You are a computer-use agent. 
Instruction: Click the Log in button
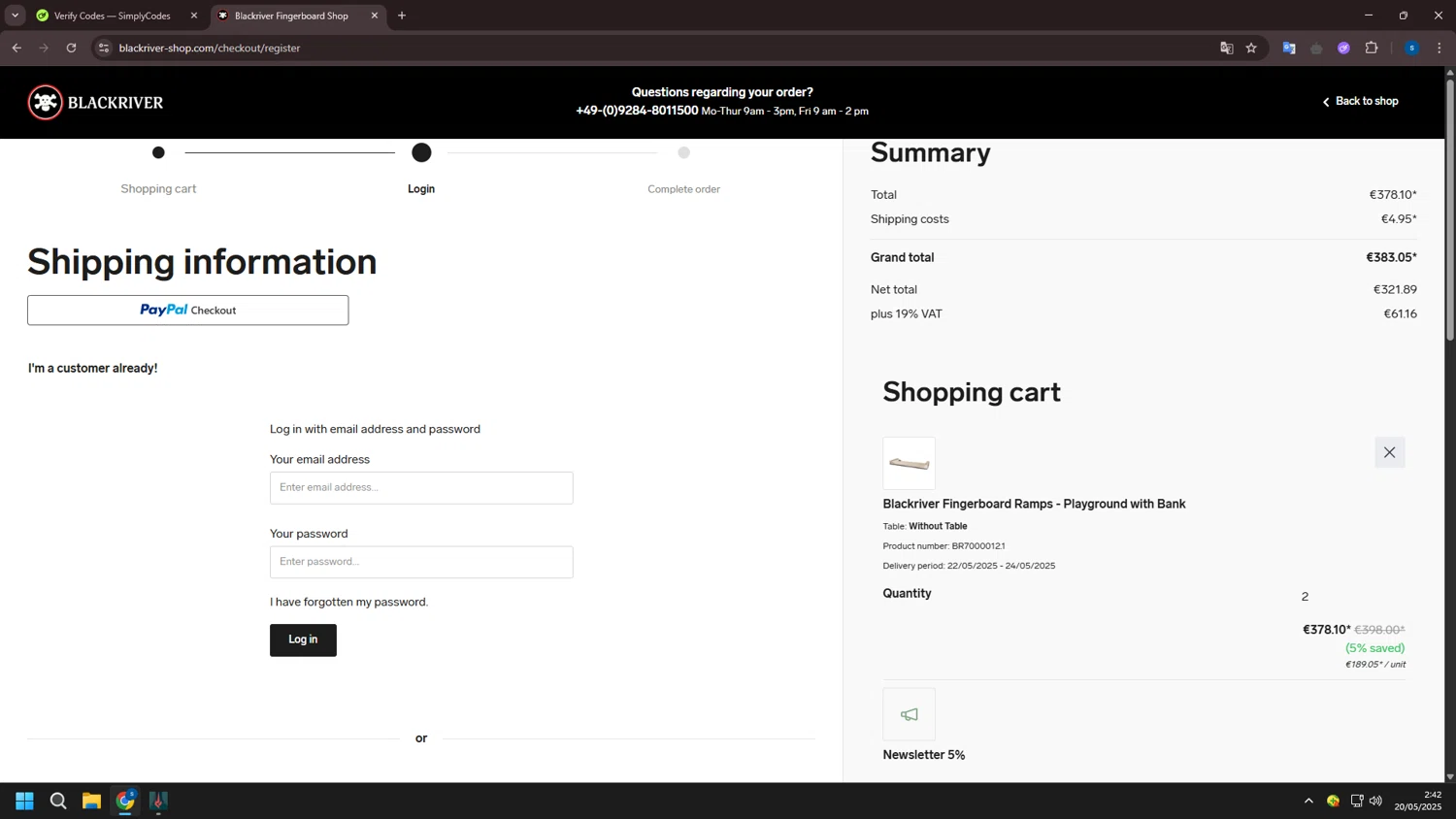[x=303, y=640]
